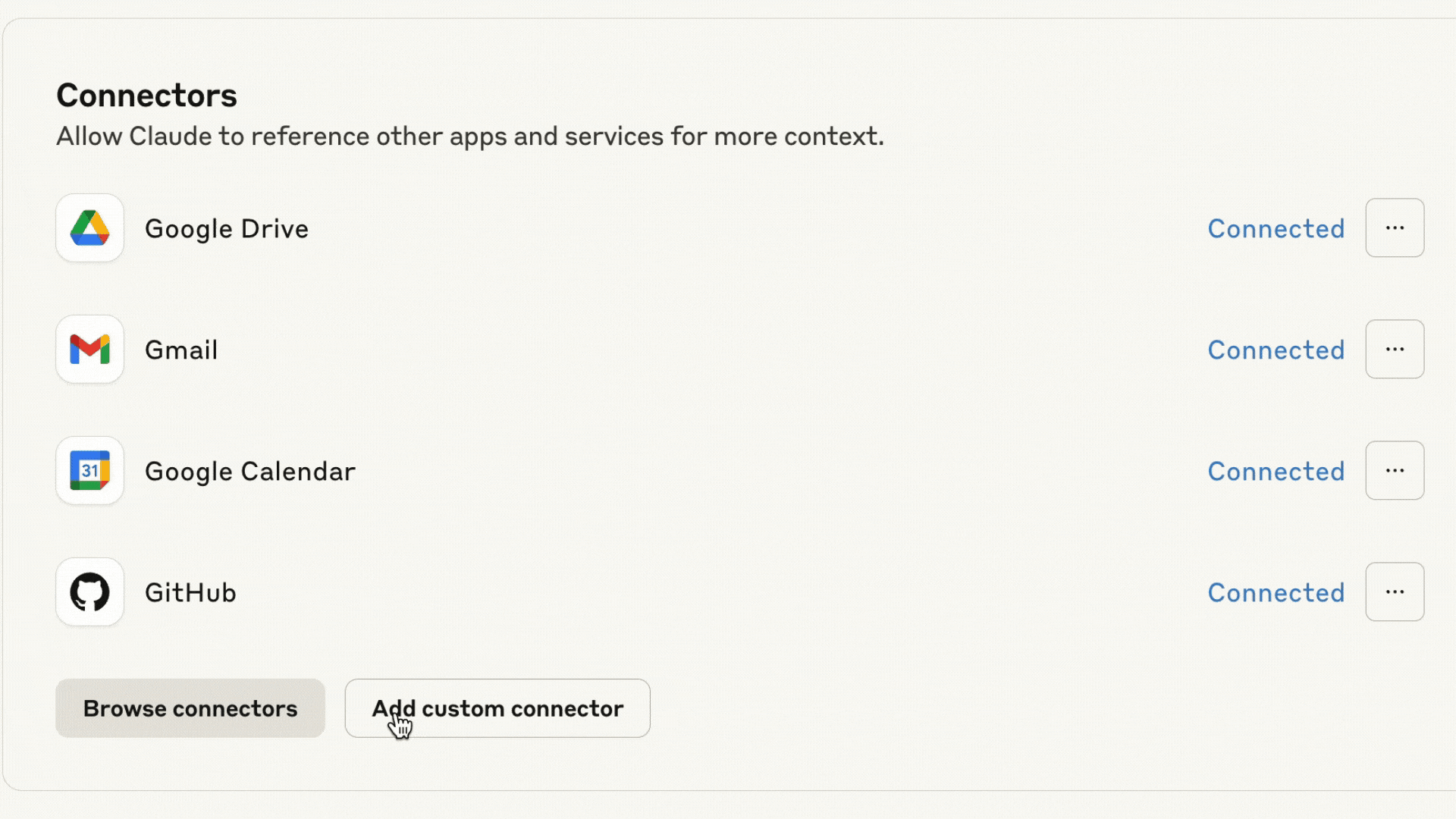The width and height of the screenshot is (1456, 819).
Task: Select the Google Drive connector name
Action: [x=226, y=229]
